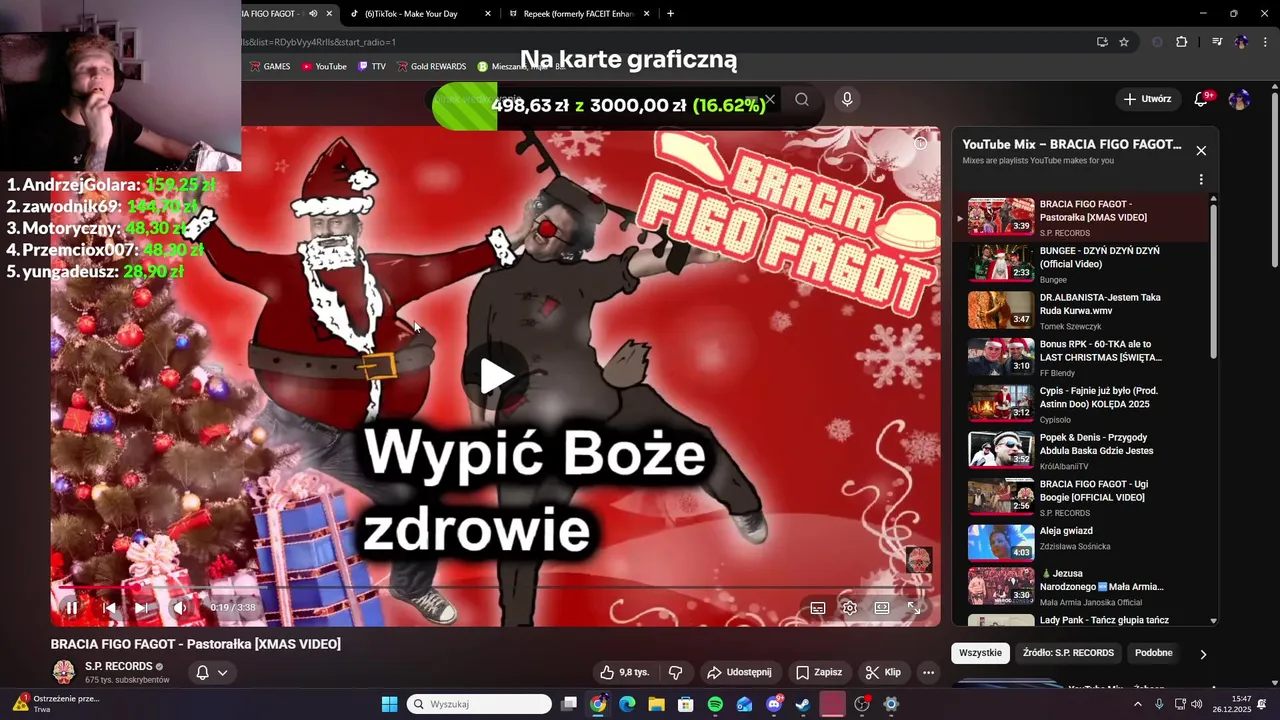Open notification bell dropdown for S.P. RECORDS

[212, 672]
